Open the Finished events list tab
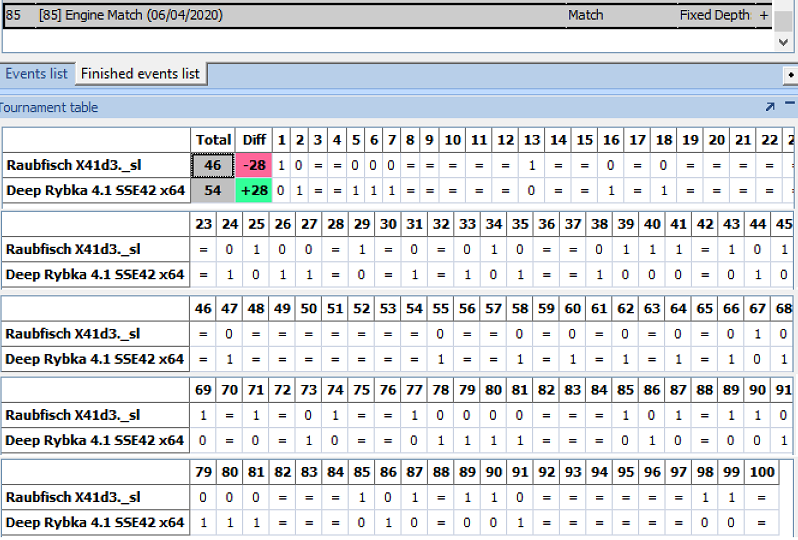Image resolution: width=798 pixels, height=540 pixels. click(140, 74)
